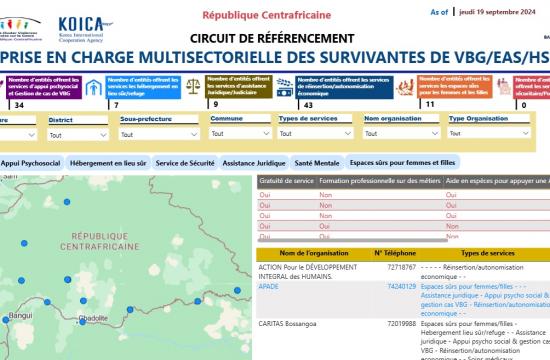
Task: Click the Gratuité de service column header
Action: (287, 181)
